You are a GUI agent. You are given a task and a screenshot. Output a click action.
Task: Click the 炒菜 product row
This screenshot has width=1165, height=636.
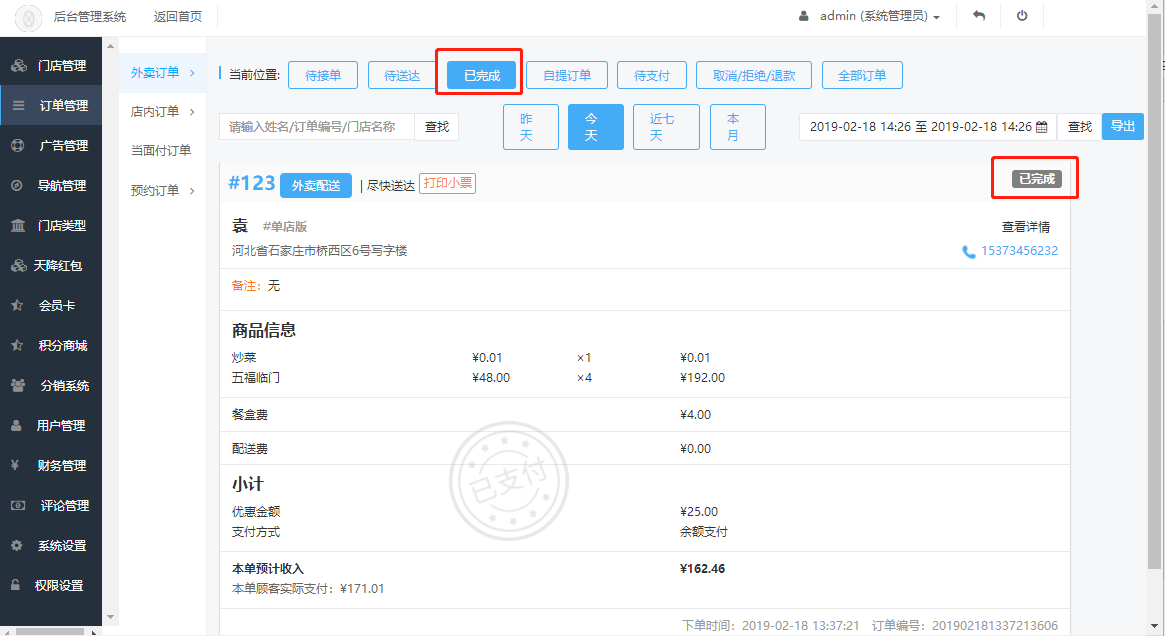(x=471, y=358)
